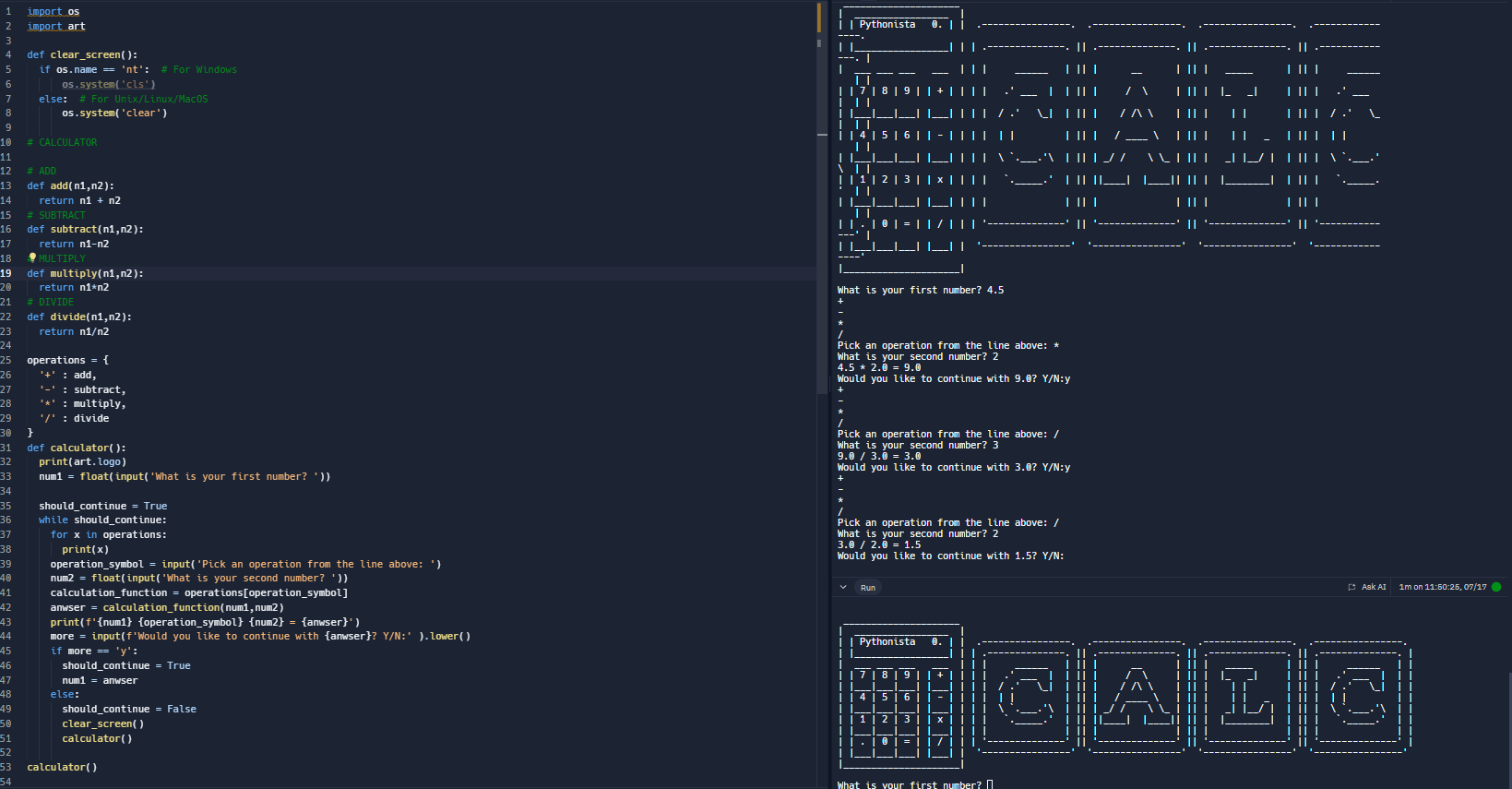The image size is (1512, 789).
Task: Place cursor on the 'import art' line
Action: click(x=56, y=26)
